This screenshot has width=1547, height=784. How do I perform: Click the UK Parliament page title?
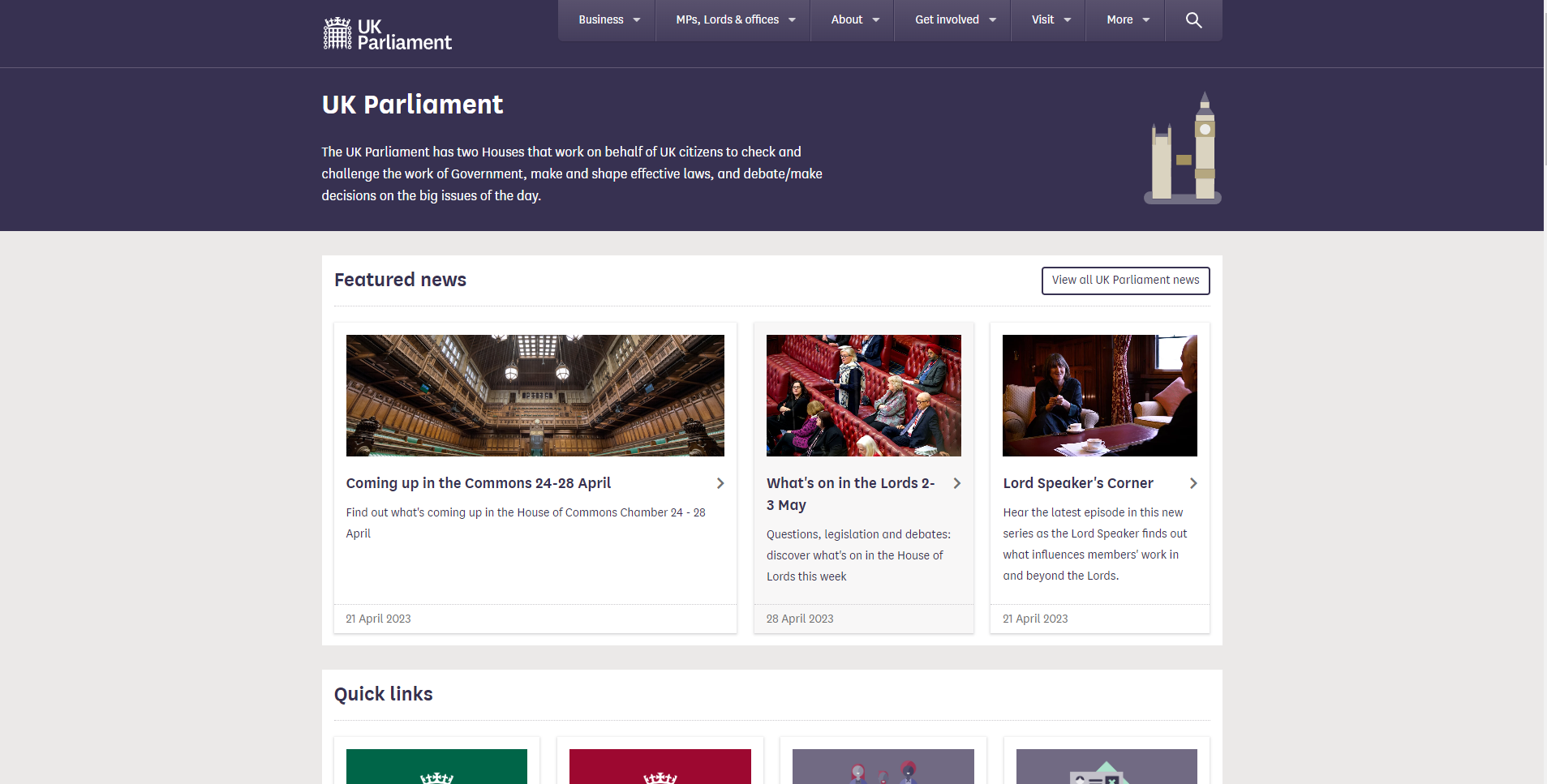tap(412, 105)
